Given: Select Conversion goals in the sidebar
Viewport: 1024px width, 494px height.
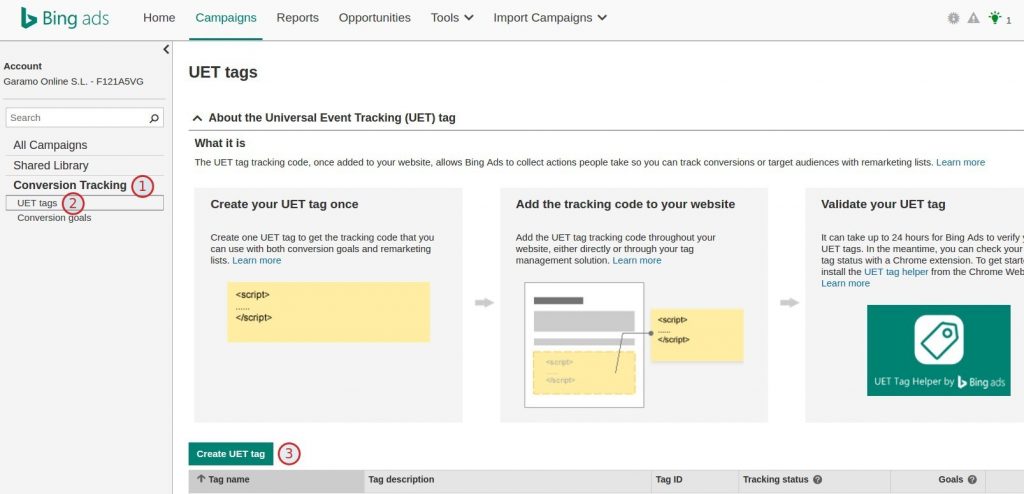Looking at the screenshot, I should tap(54, 218).
